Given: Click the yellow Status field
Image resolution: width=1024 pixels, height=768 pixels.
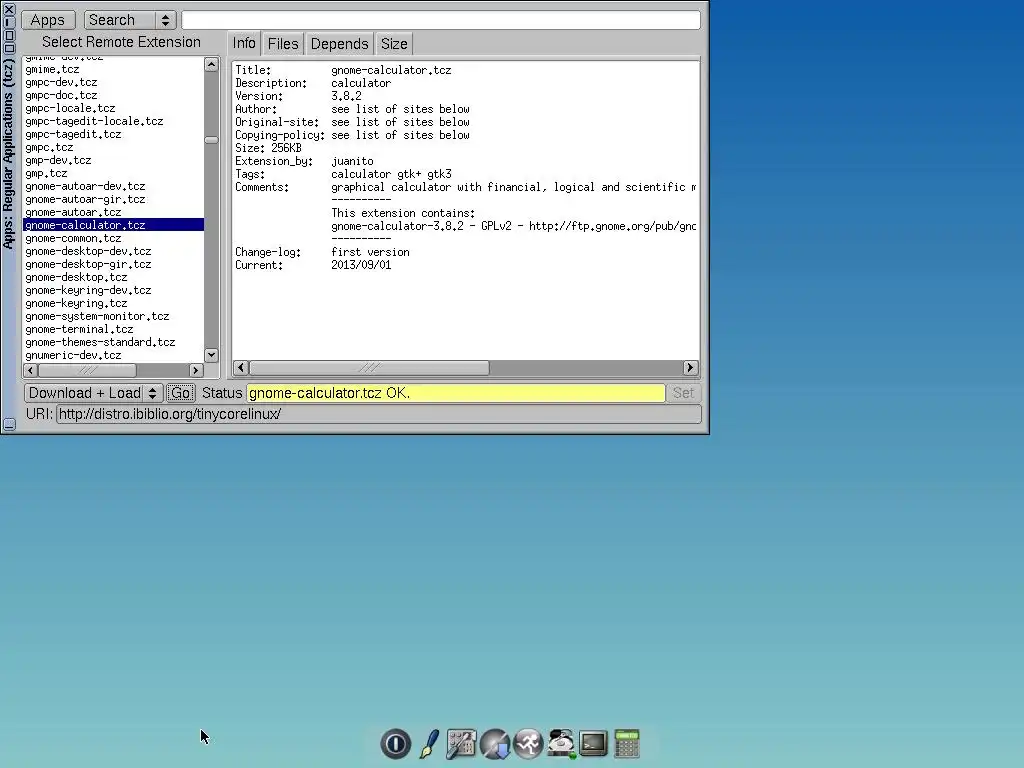Looking at the screenshot, I should click(x=456, y=393).
